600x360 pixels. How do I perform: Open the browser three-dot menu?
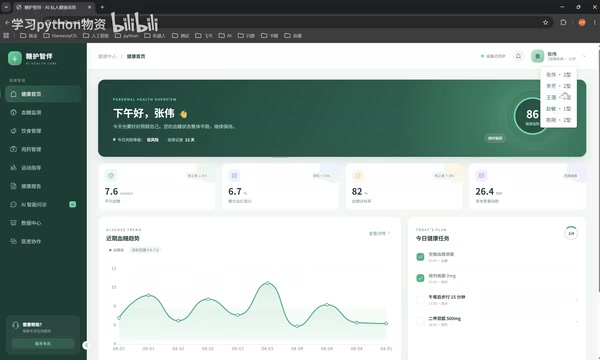595,23
